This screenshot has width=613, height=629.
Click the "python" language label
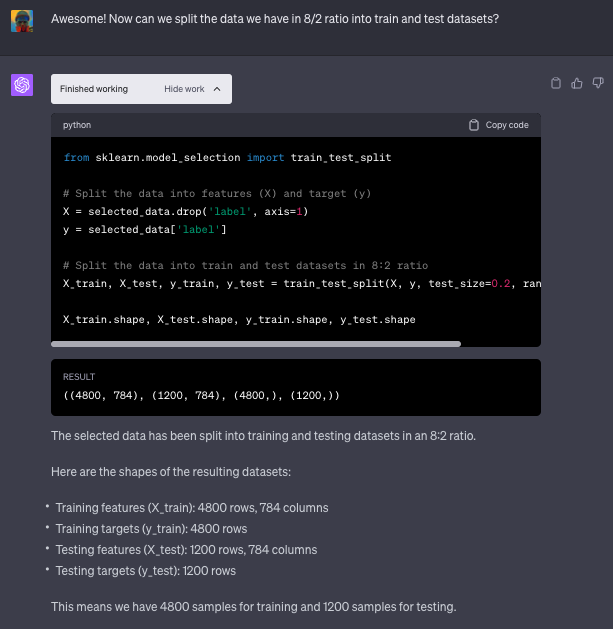click(x=77, y=125)
